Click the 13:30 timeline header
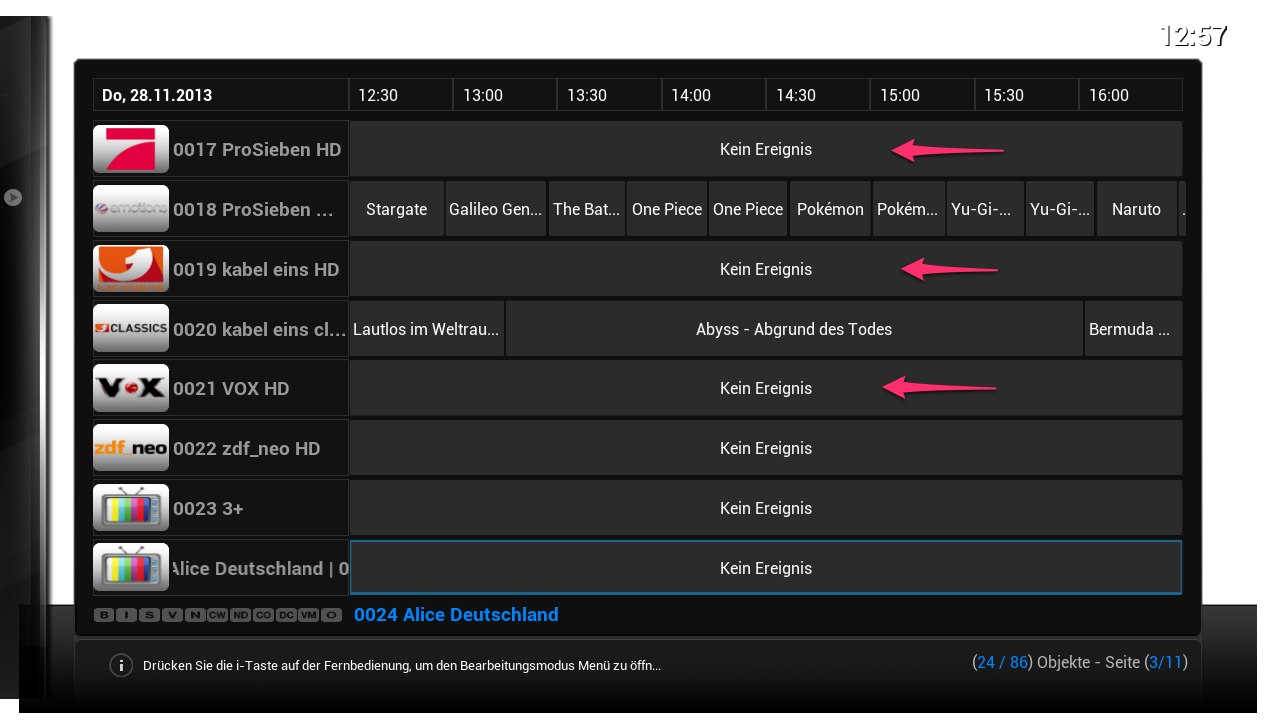Screen dimensions: 1280x720 [609, 95]
